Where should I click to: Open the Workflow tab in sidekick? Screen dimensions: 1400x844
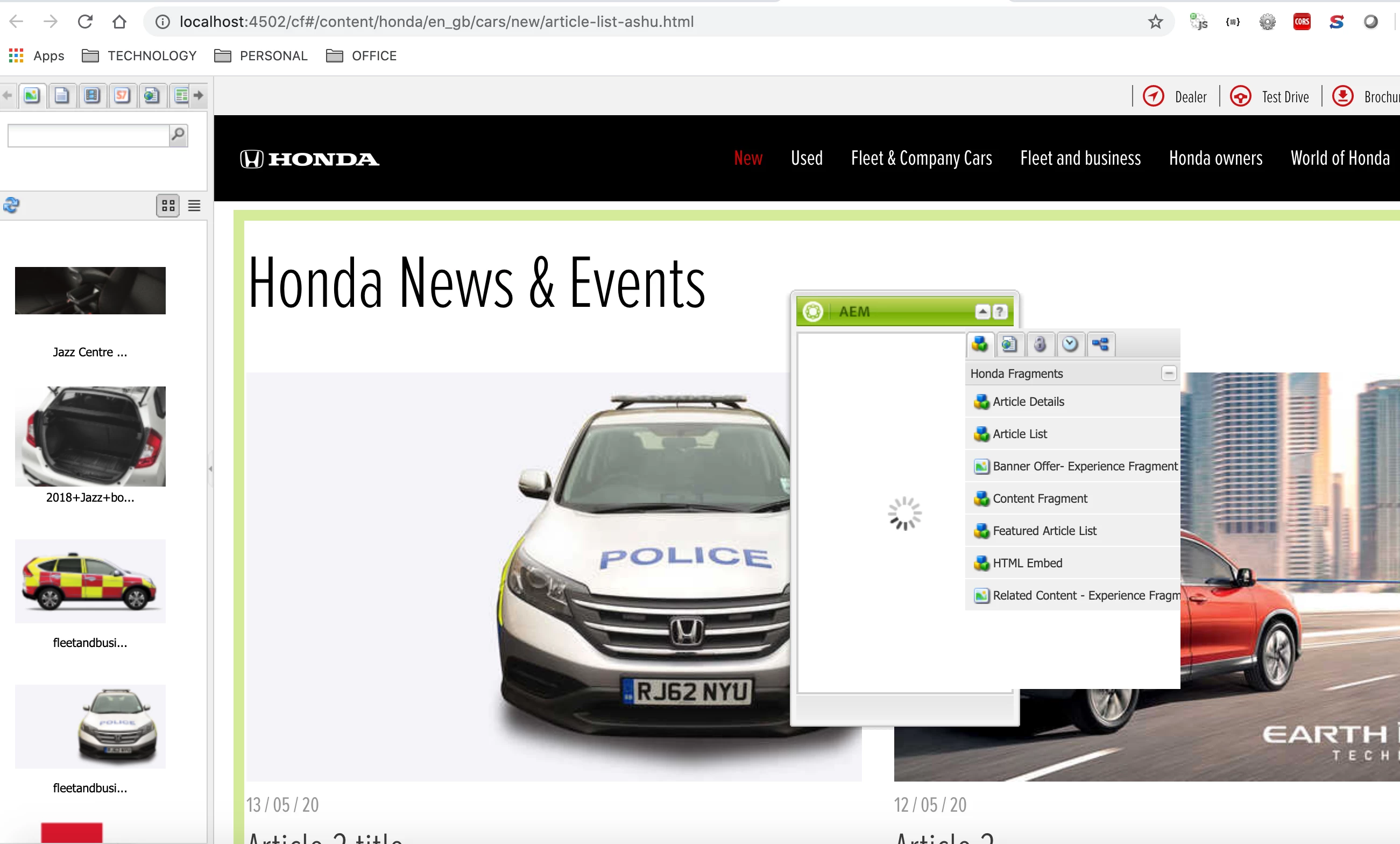1100,344
